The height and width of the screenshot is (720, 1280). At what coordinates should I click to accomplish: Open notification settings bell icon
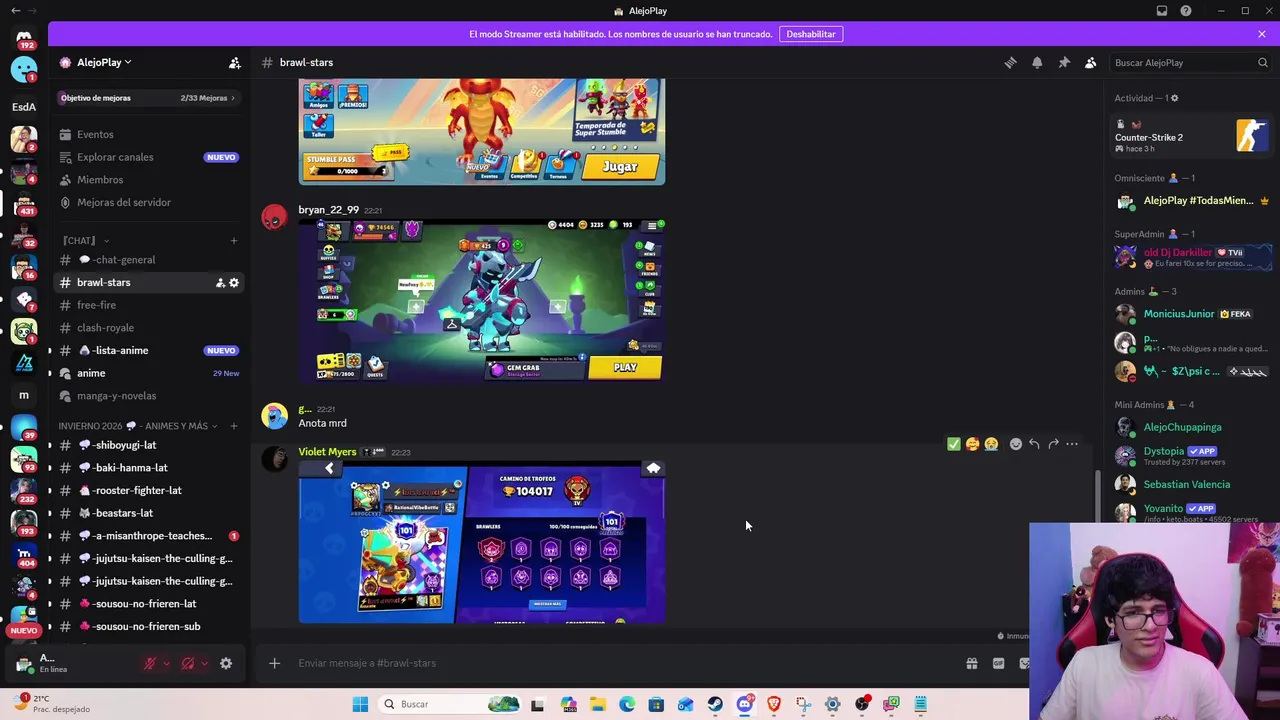click(x=1037, y=62)
